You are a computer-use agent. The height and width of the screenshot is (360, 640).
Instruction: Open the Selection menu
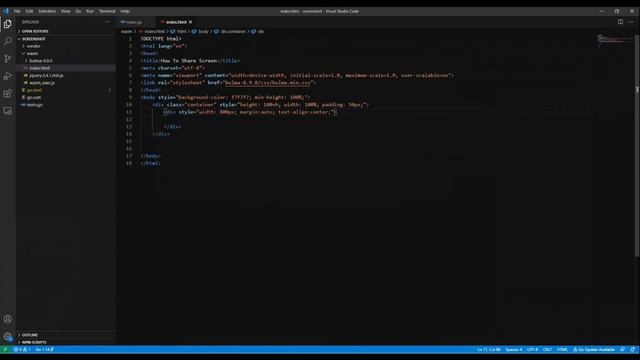point(47,11)
